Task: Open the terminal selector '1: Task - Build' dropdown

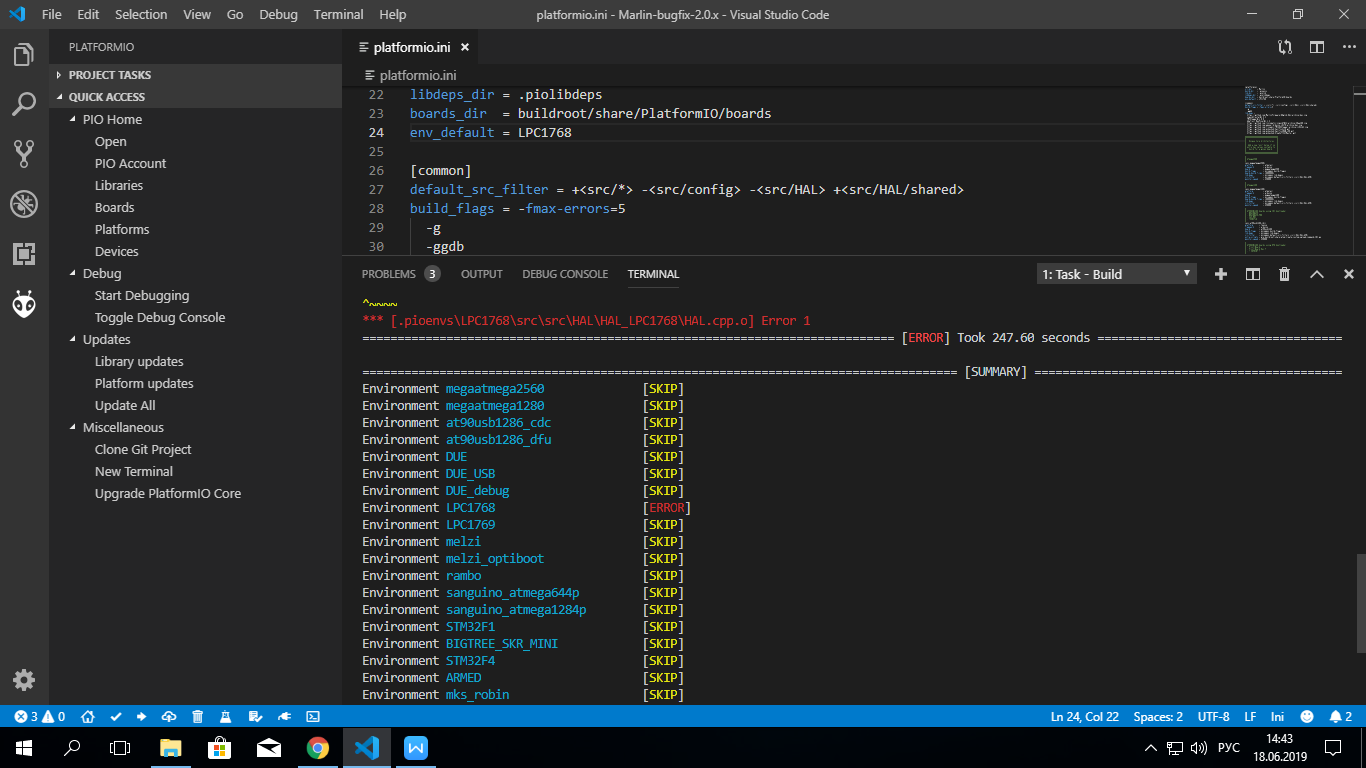Action: pyautogui.click(x=1116, y=274)
